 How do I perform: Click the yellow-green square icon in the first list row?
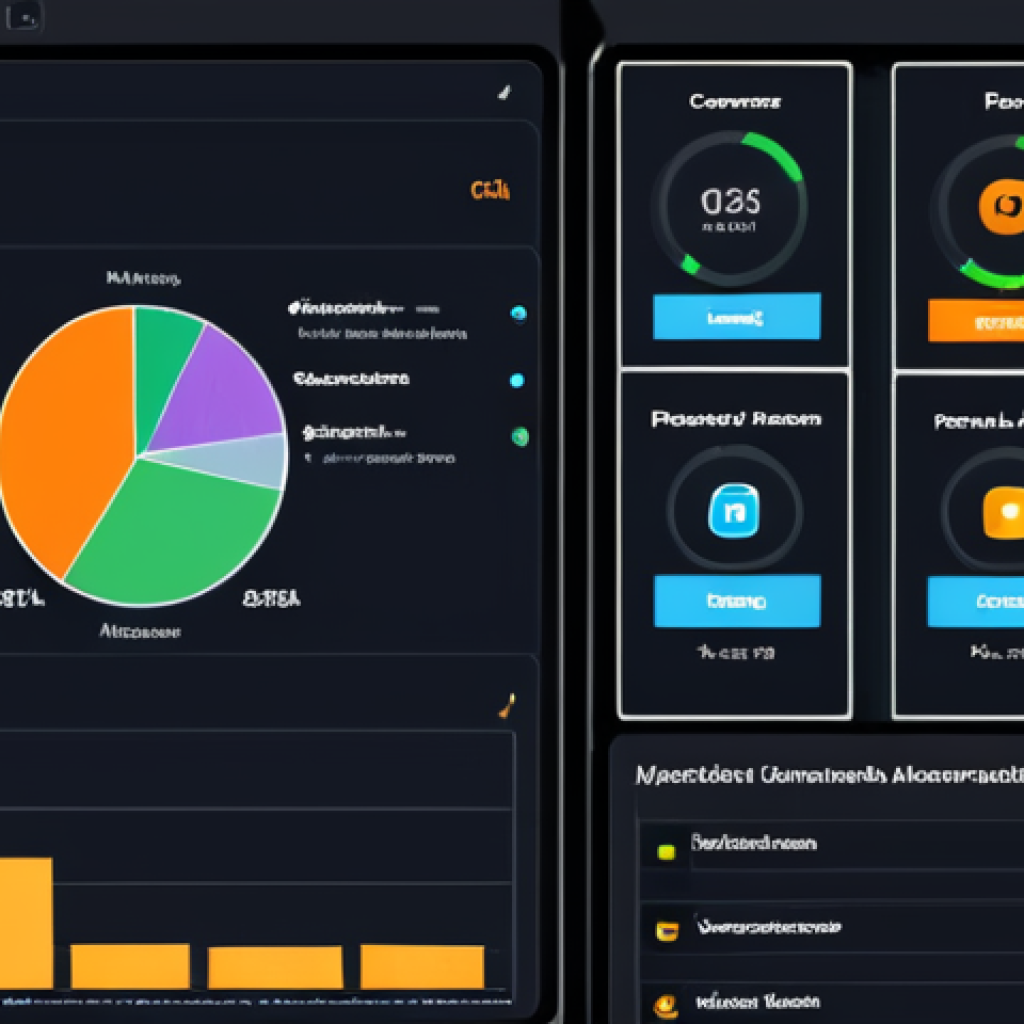click(x=666, y=852)
